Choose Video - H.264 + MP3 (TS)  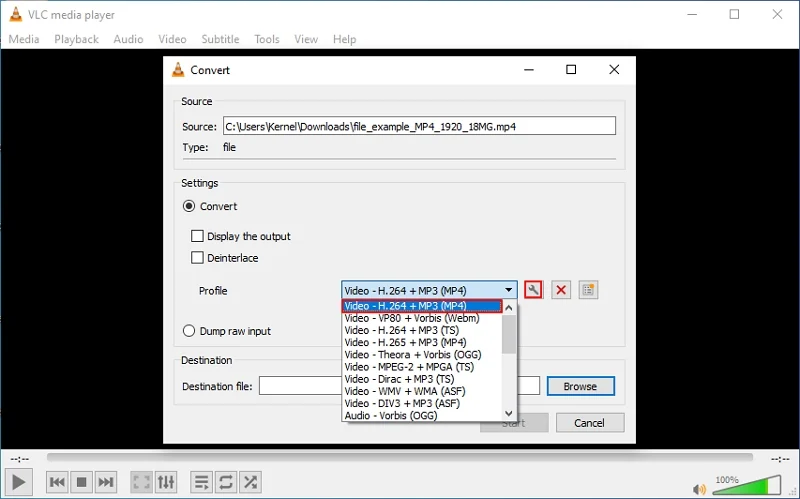pos(422,330)
